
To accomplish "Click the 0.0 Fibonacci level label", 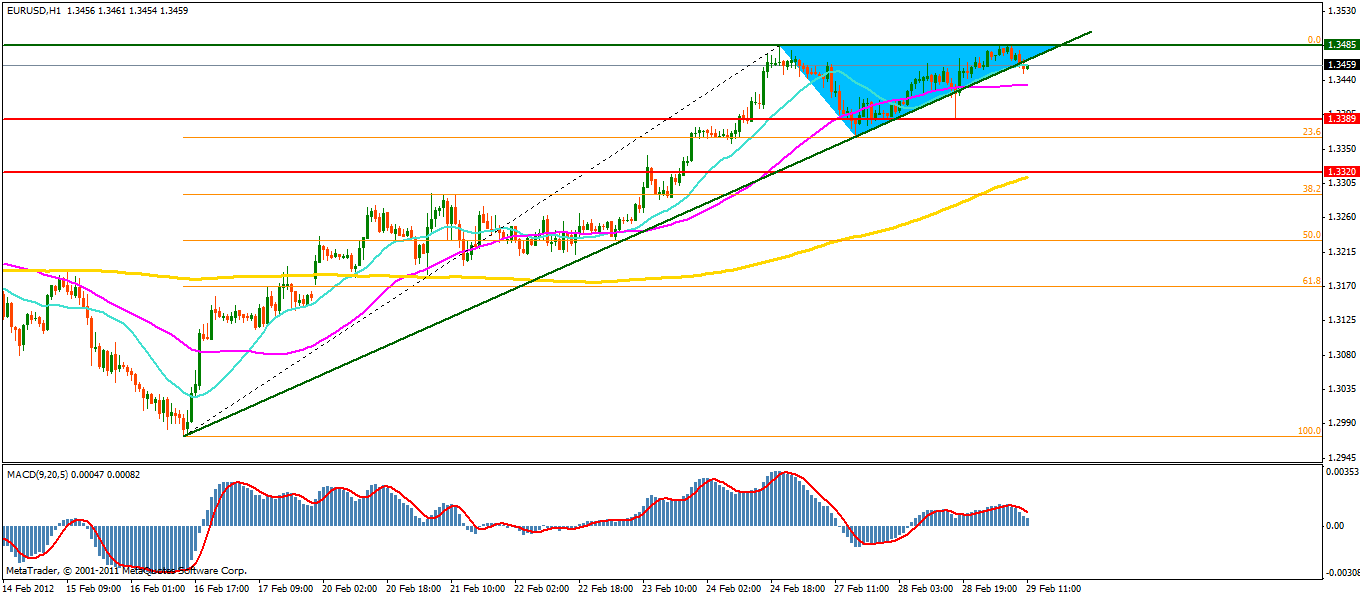I will (x=1314, y=40).
